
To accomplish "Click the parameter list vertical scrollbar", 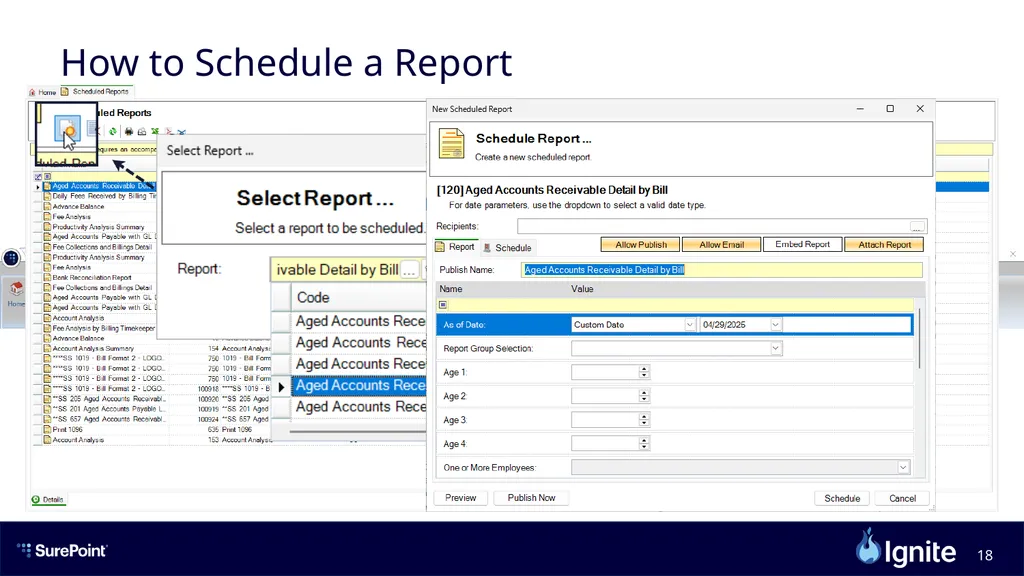I will [920, 338].
